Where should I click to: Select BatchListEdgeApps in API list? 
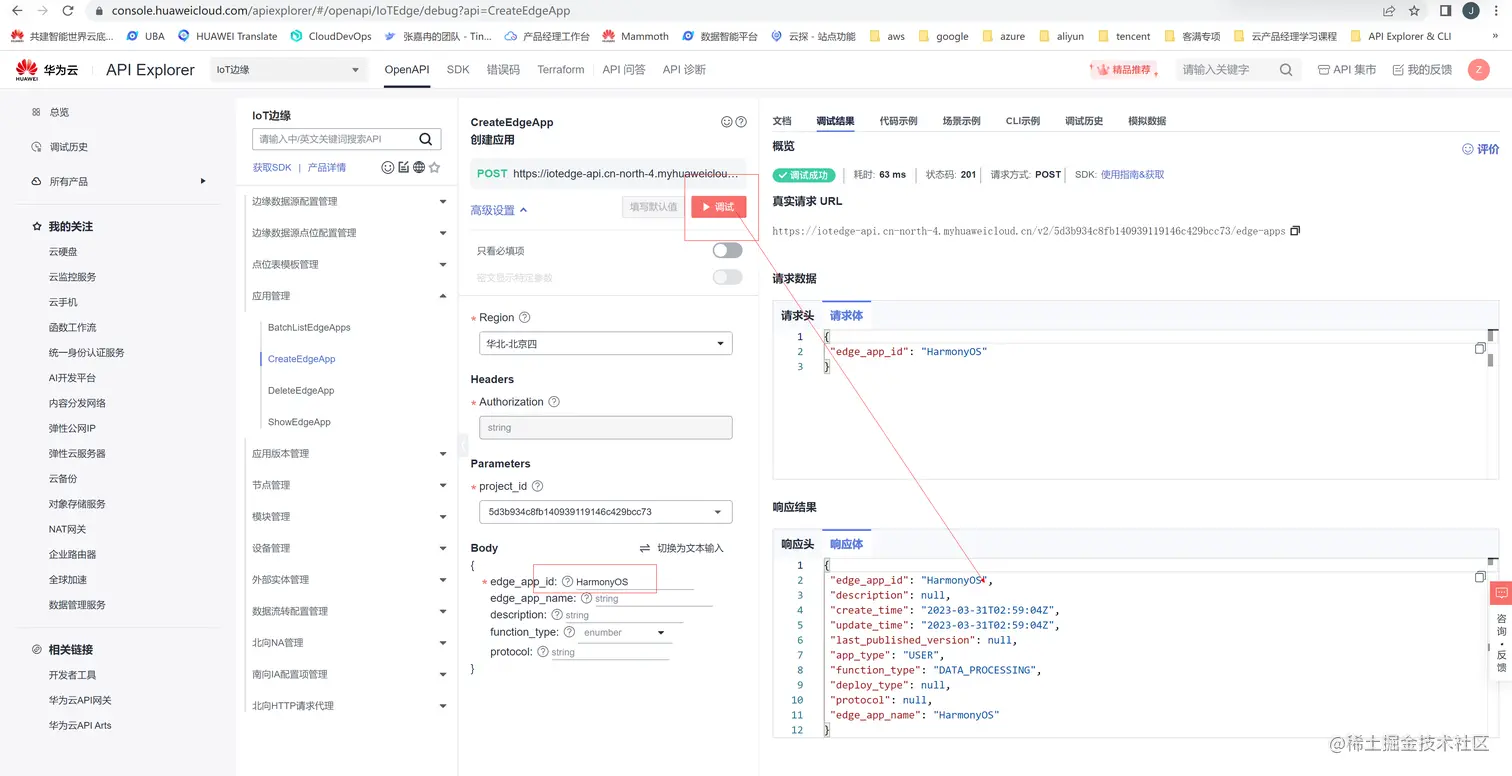(x=309, y=327)
